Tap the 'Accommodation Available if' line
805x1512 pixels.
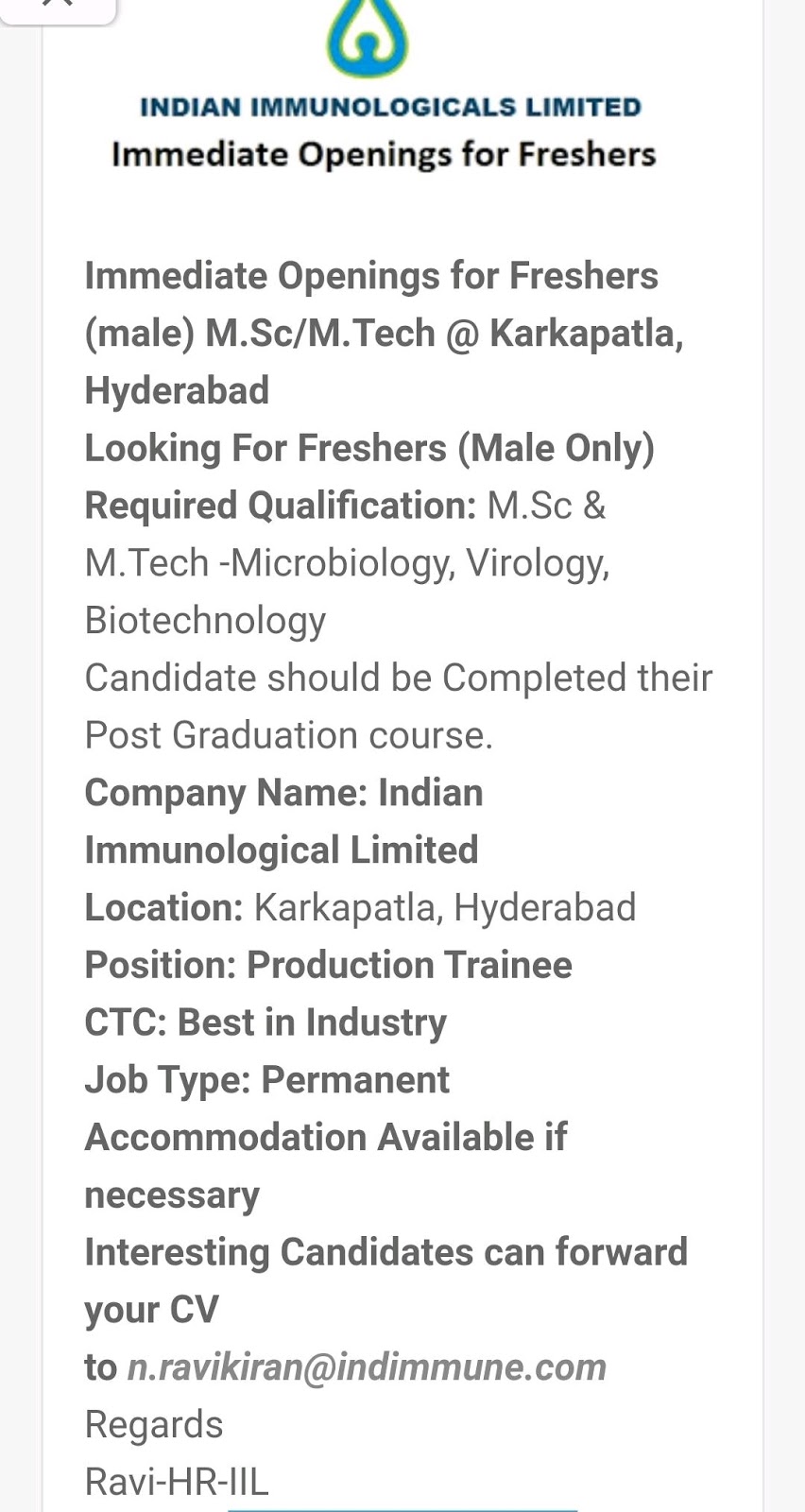[x=326, y=1137]
